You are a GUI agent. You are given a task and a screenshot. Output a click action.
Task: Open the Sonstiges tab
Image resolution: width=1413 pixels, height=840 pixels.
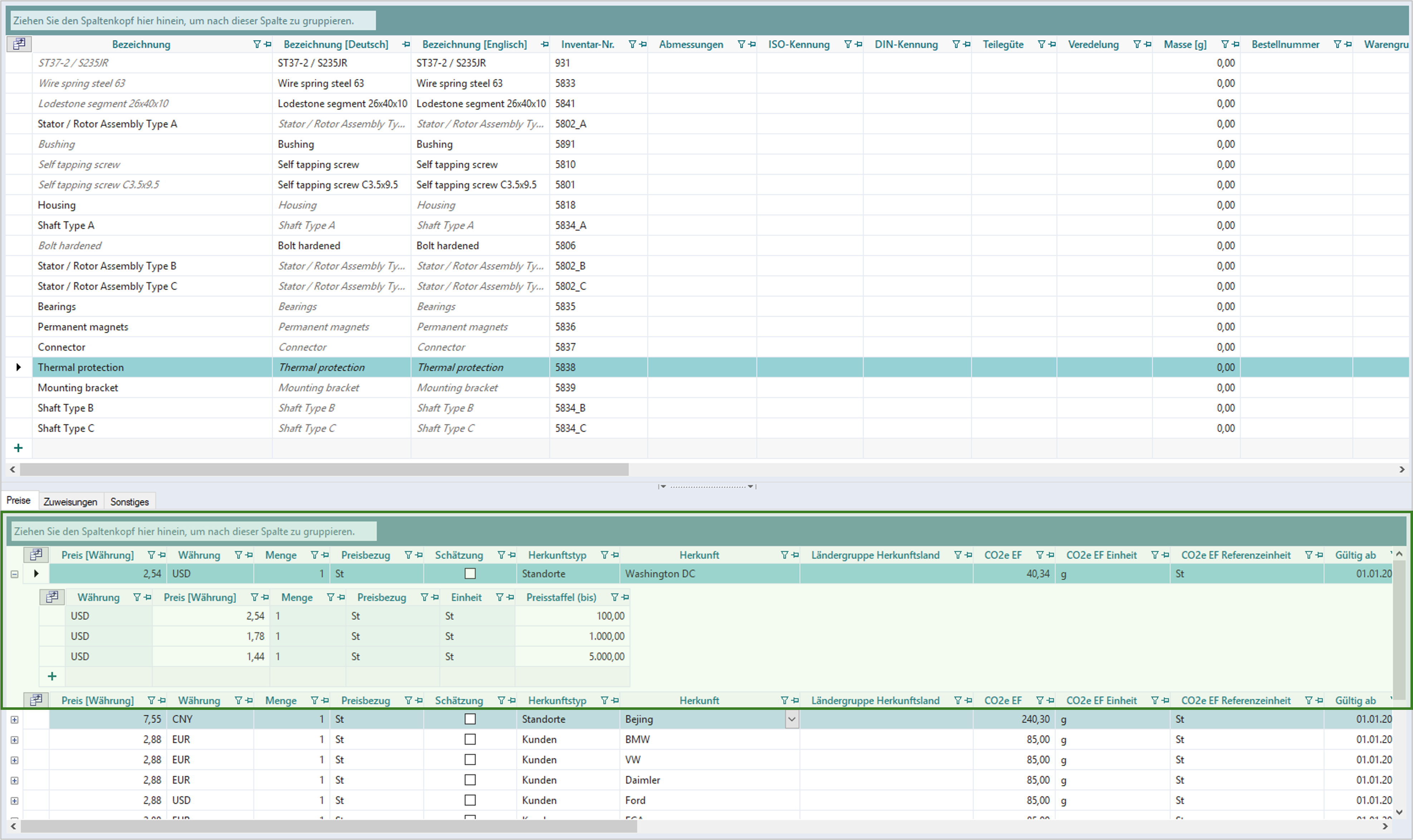point(129,501)
